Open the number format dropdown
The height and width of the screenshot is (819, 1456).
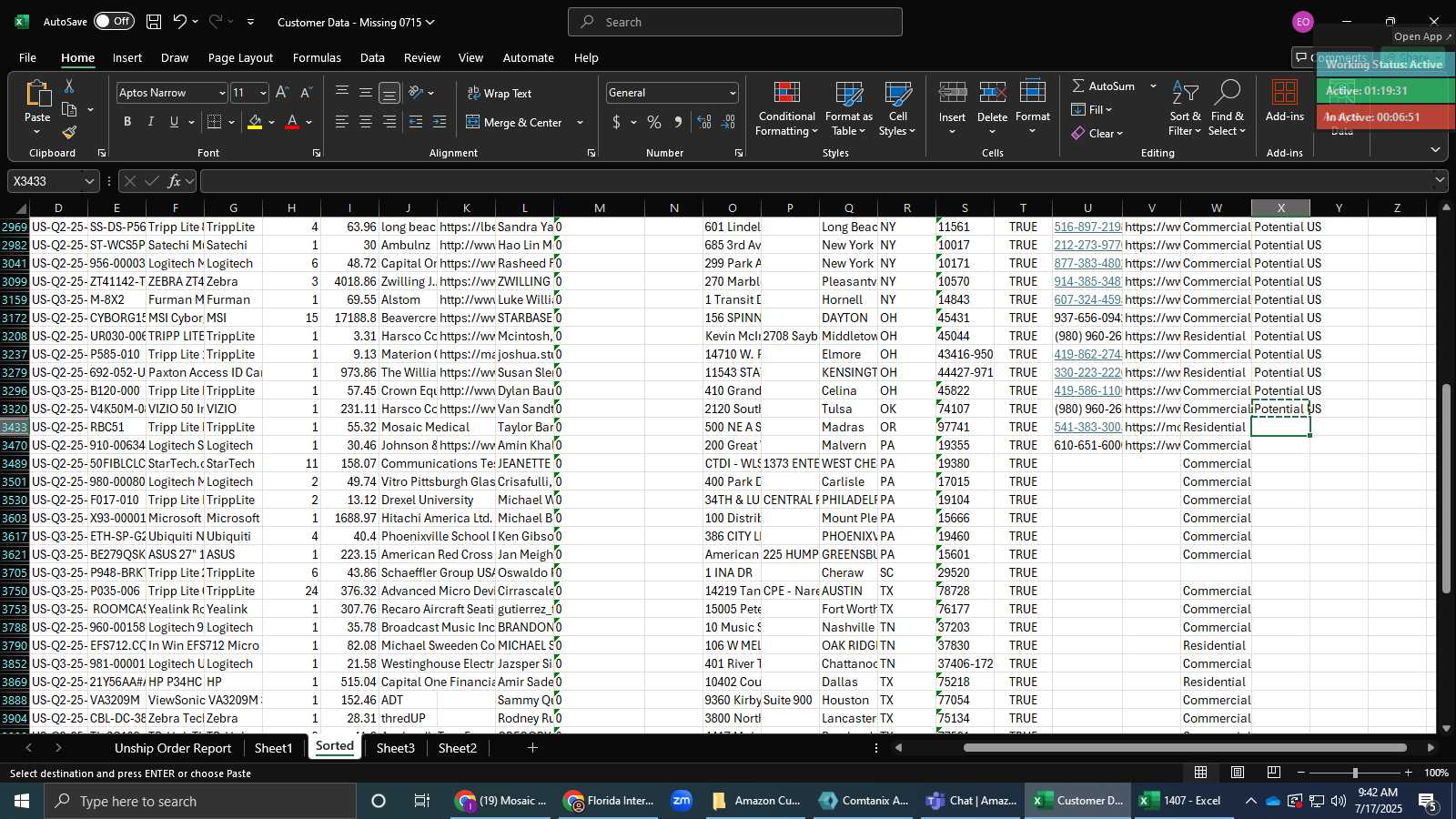tap(733, 93)
